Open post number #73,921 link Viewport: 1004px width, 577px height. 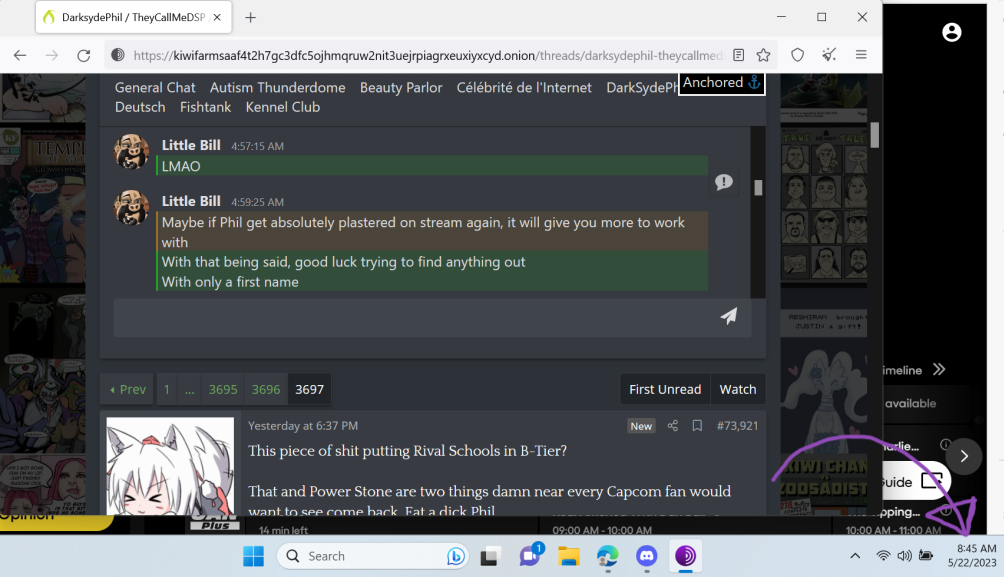(x=737, y=426)
